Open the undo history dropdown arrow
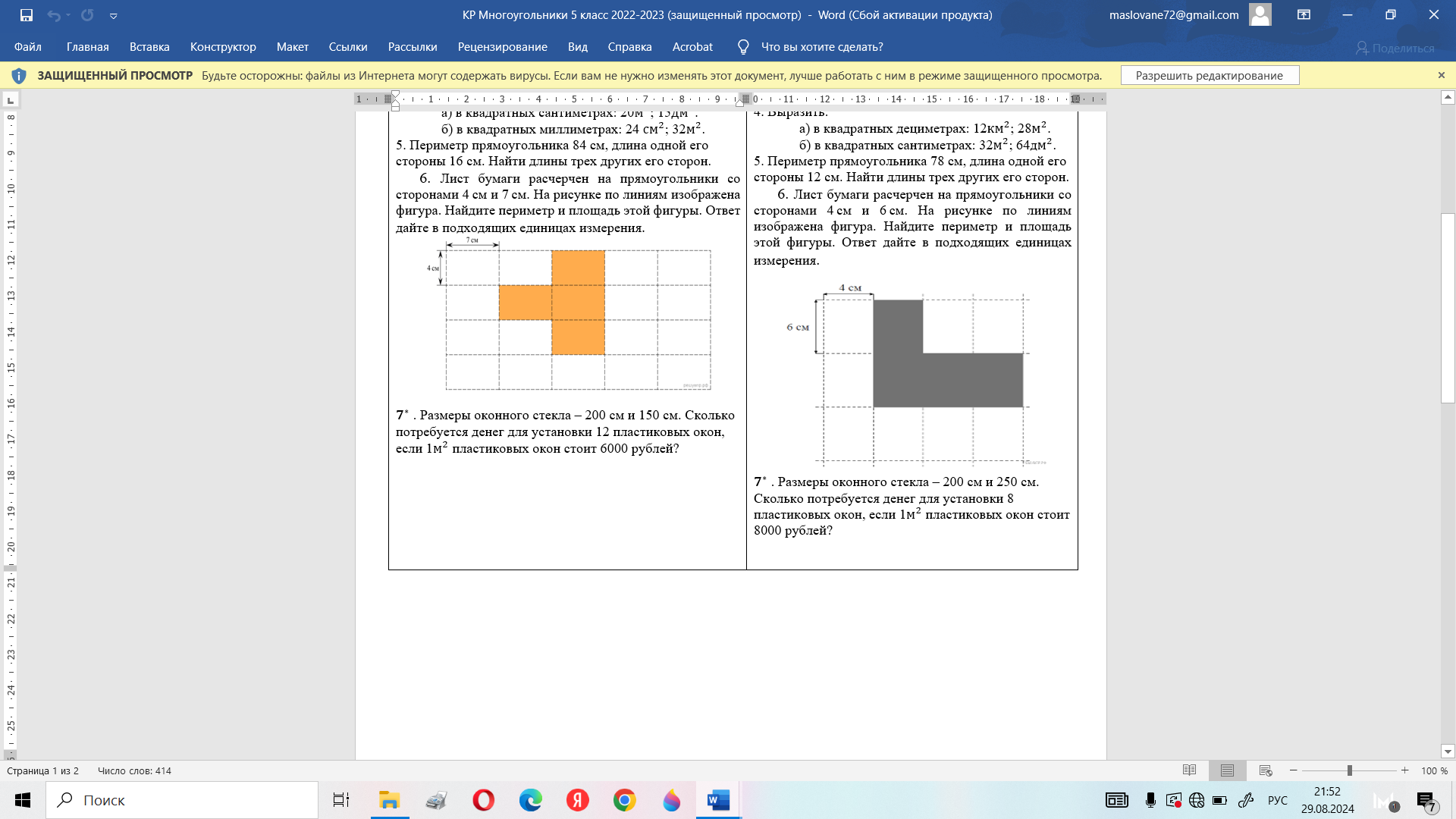Image resolution: width=1456 pixels, height=819 pixels. click(x=68, y=15)
